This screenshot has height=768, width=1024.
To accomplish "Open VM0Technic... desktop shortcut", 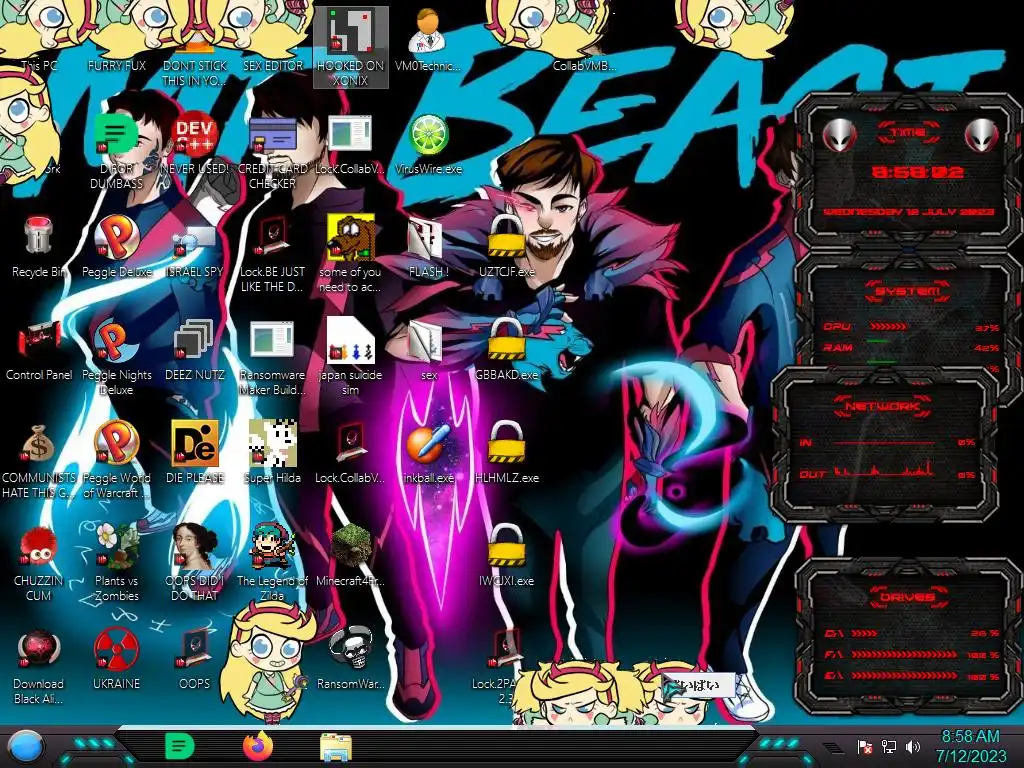I will click(x=428, y=39).
